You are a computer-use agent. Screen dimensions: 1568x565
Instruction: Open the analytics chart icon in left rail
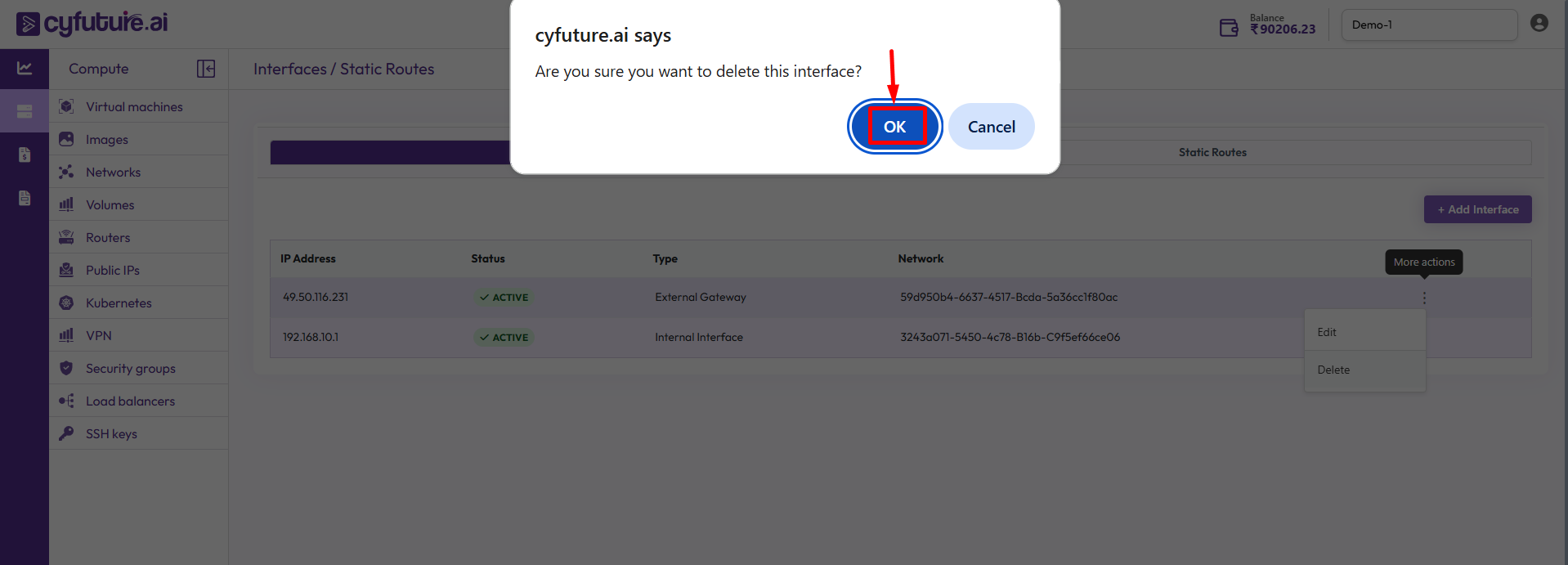click(x=25, y=69)
